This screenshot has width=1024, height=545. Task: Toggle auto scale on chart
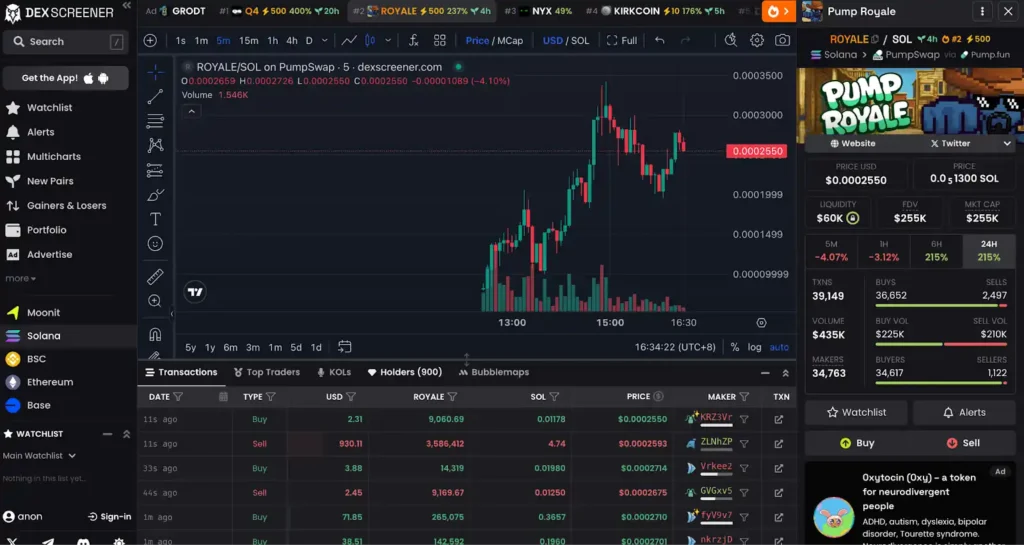point(779,347)
